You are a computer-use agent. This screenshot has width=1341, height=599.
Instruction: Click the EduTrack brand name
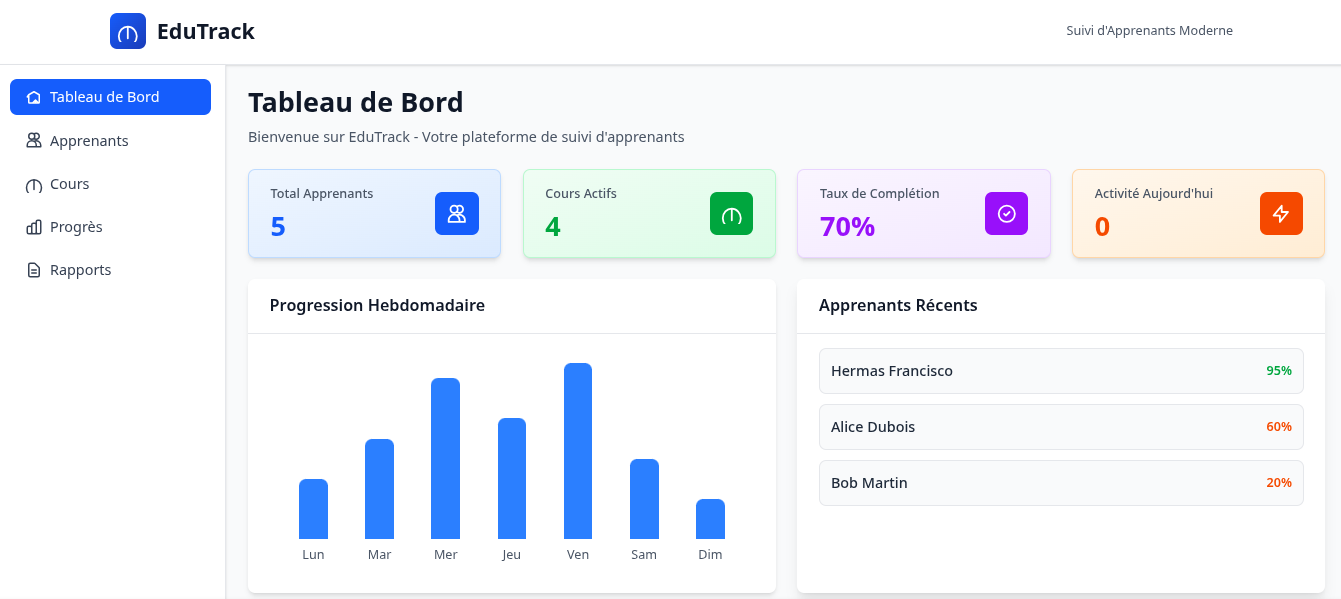pos(205,31)
